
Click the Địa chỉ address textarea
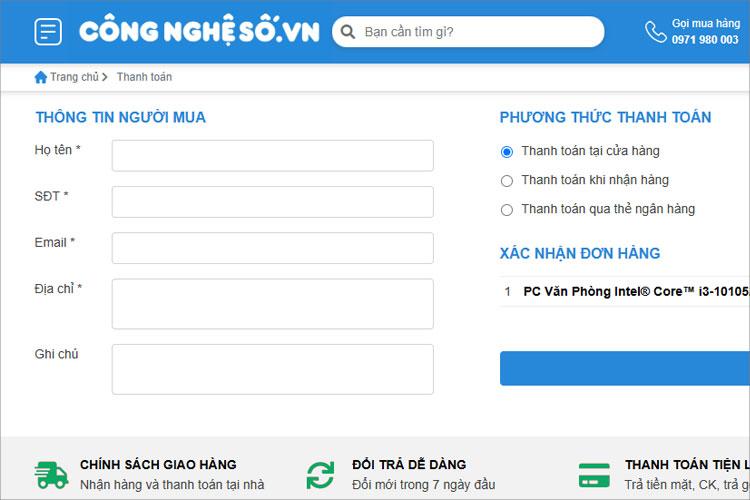tap(272, 304)
